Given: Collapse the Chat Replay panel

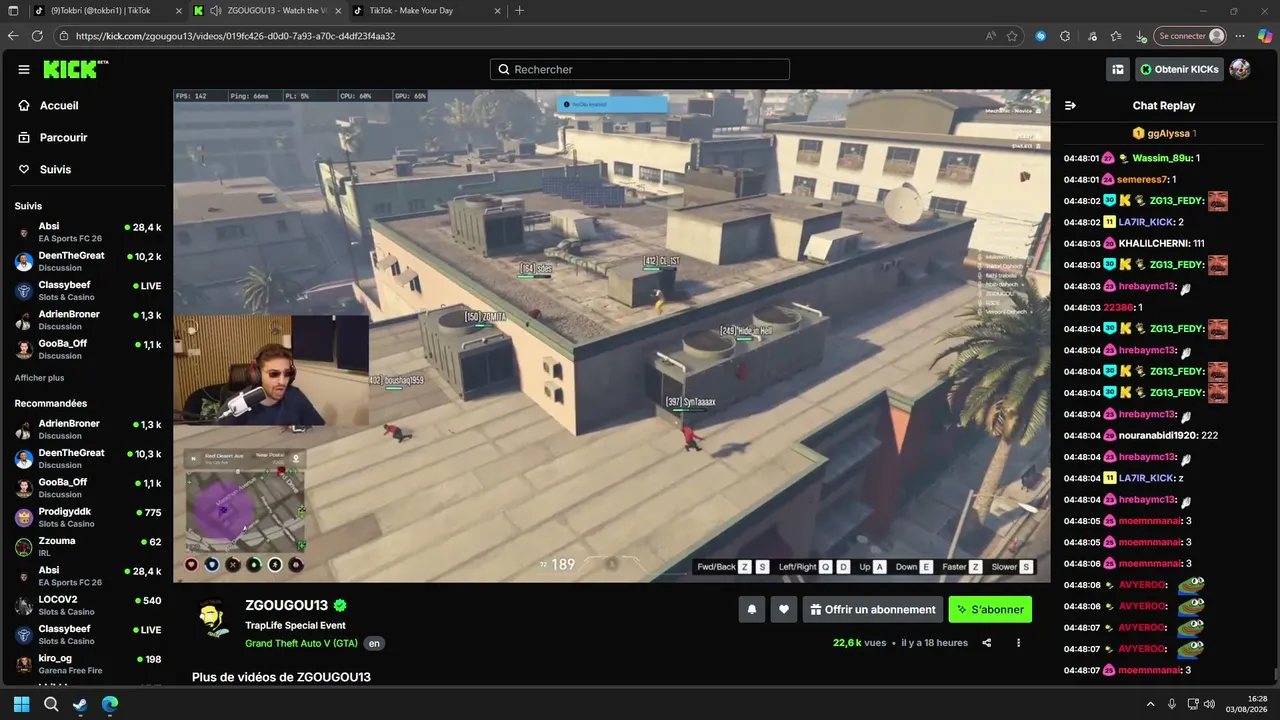Looking at the screenshot, I should tap(1070, 105).
